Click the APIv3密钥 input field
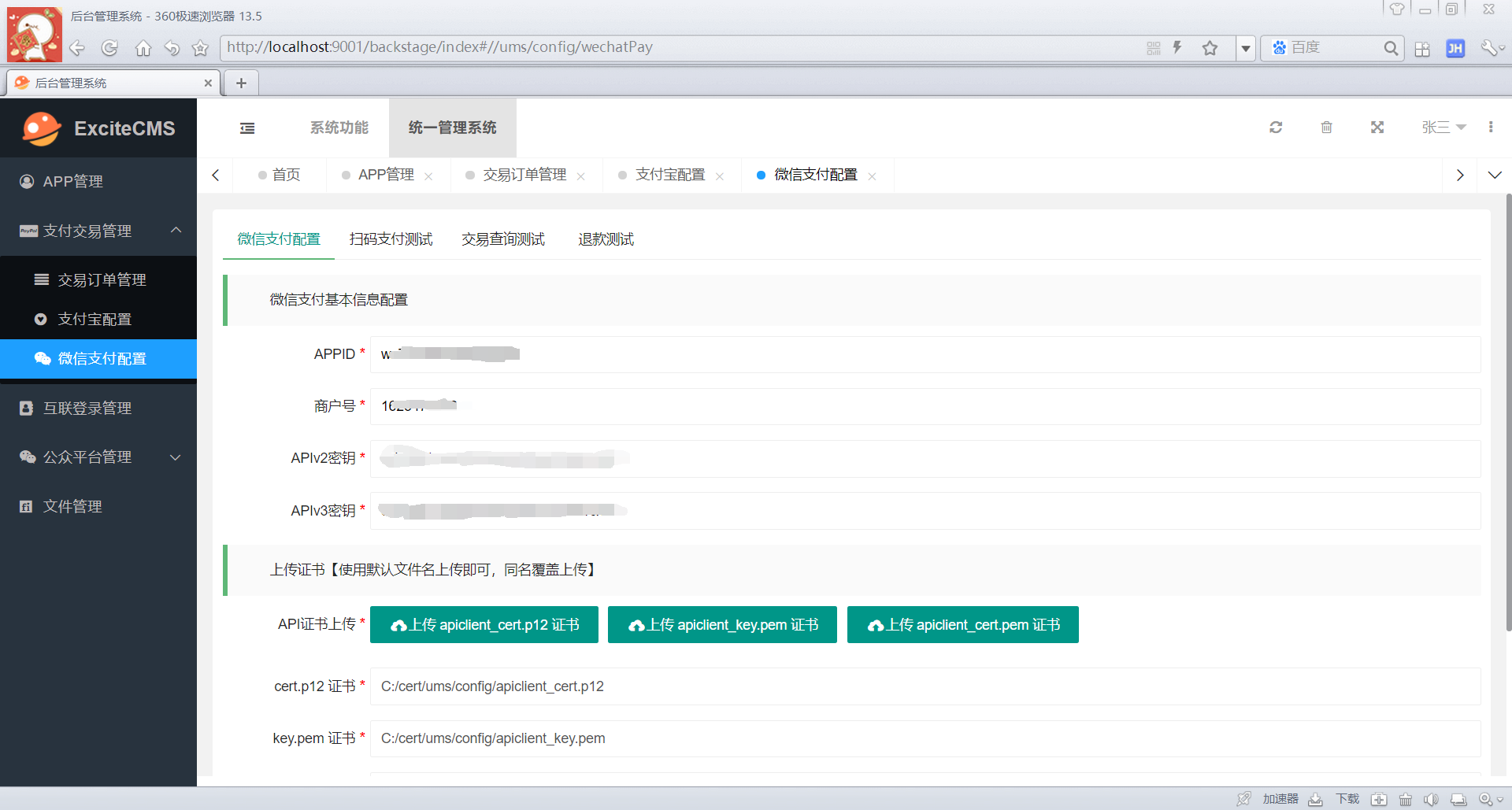Screen dimensions: 1512x810 point(925,511)
